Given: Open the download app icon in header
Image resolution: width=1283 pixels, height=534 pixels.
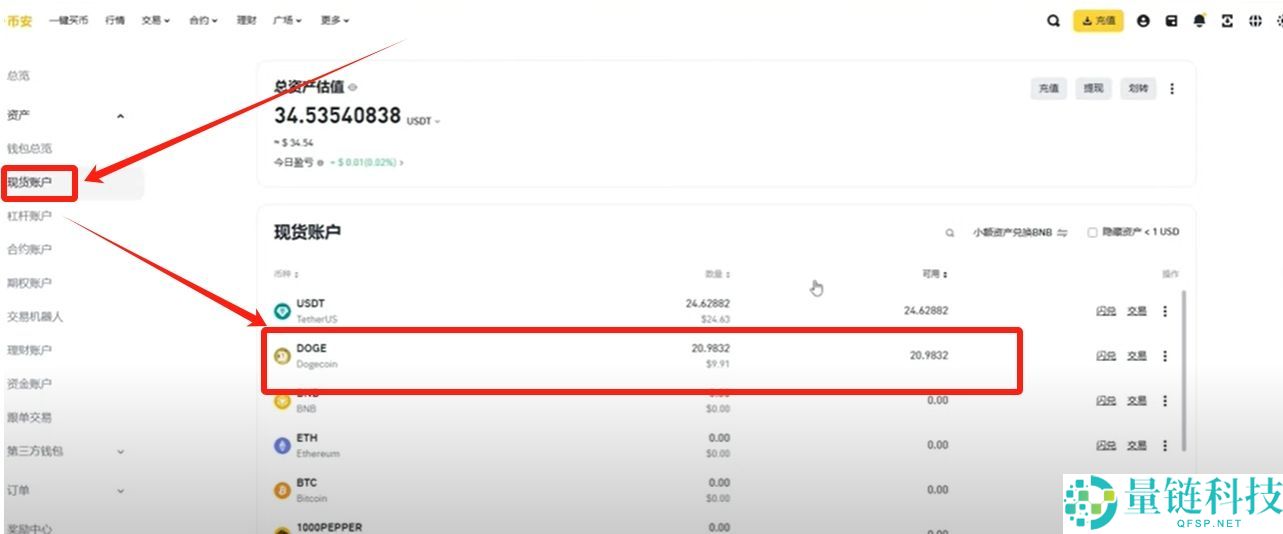Looking at the screenshot, I should [x=1227, y=21].
